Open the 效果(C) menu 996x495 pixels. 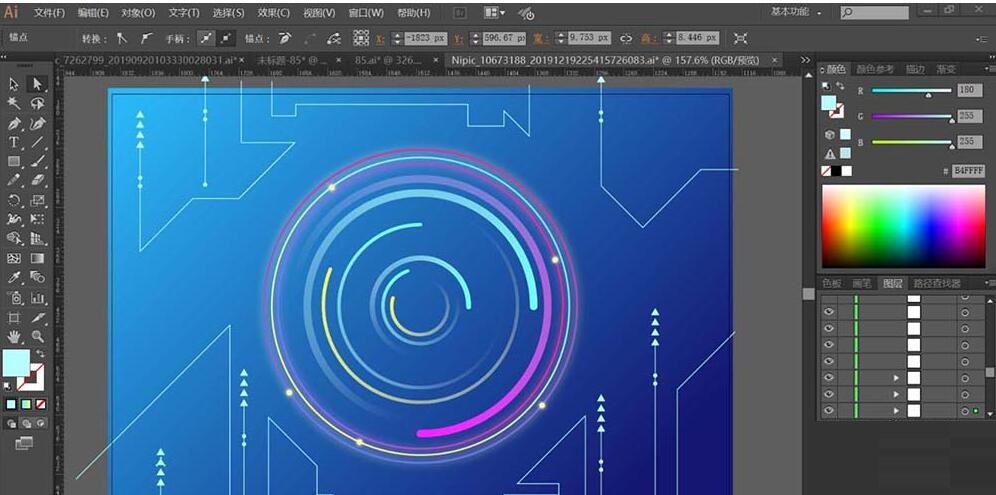click(273, 13)
